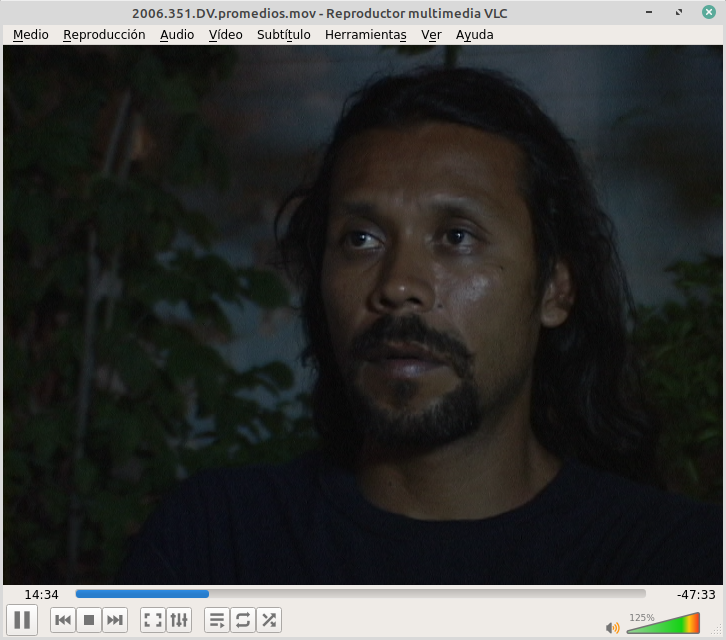Screen dimensions: 726x640
Task: Expand the Vídeo menu
Action: point(226,35)
